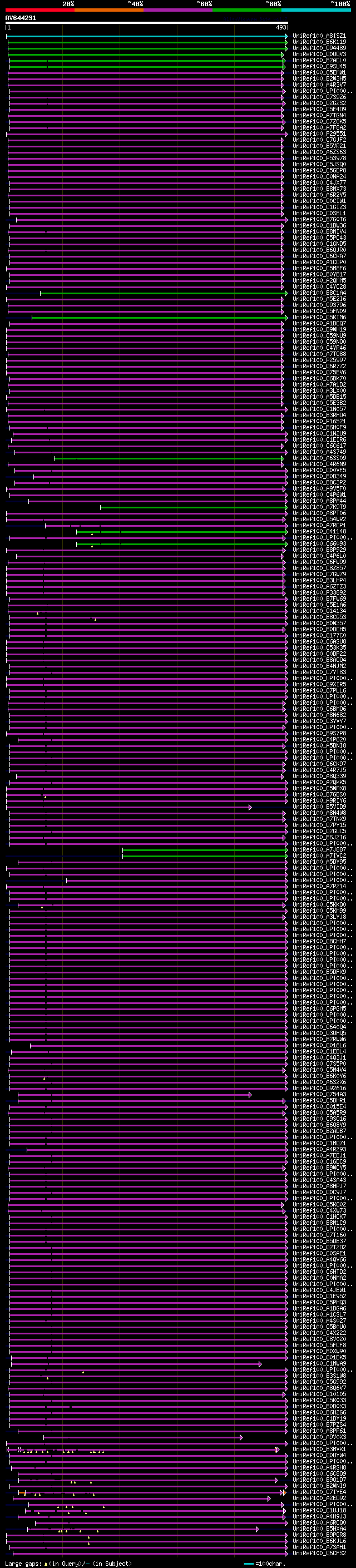Screen dimensions: 356x1568
Task: Open hit UniRef100_B6K119
Action: 319,42
